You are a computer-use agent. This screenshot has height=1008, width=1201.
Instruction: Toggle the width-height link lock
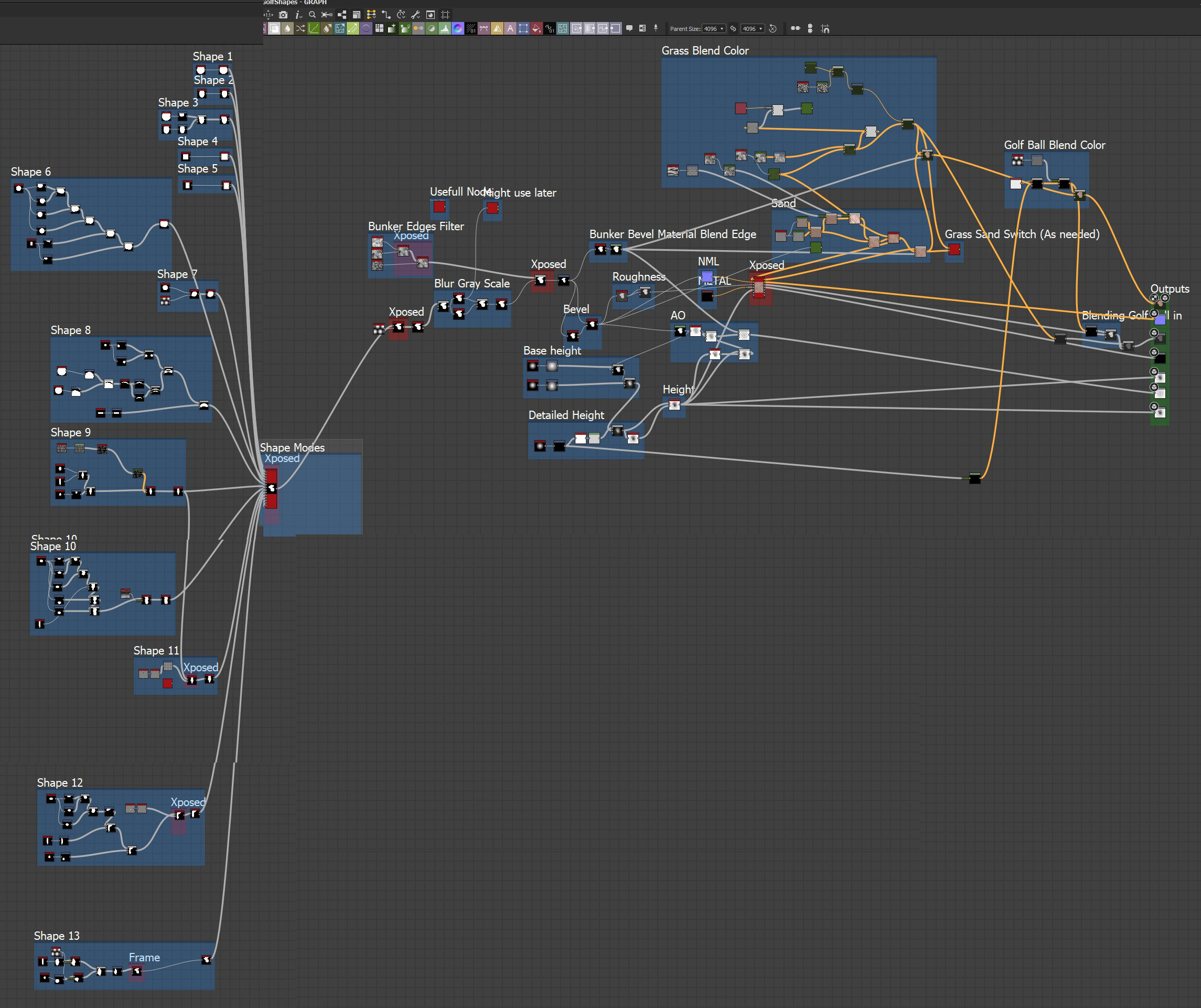pyautogui.click(x=733, y=29)
